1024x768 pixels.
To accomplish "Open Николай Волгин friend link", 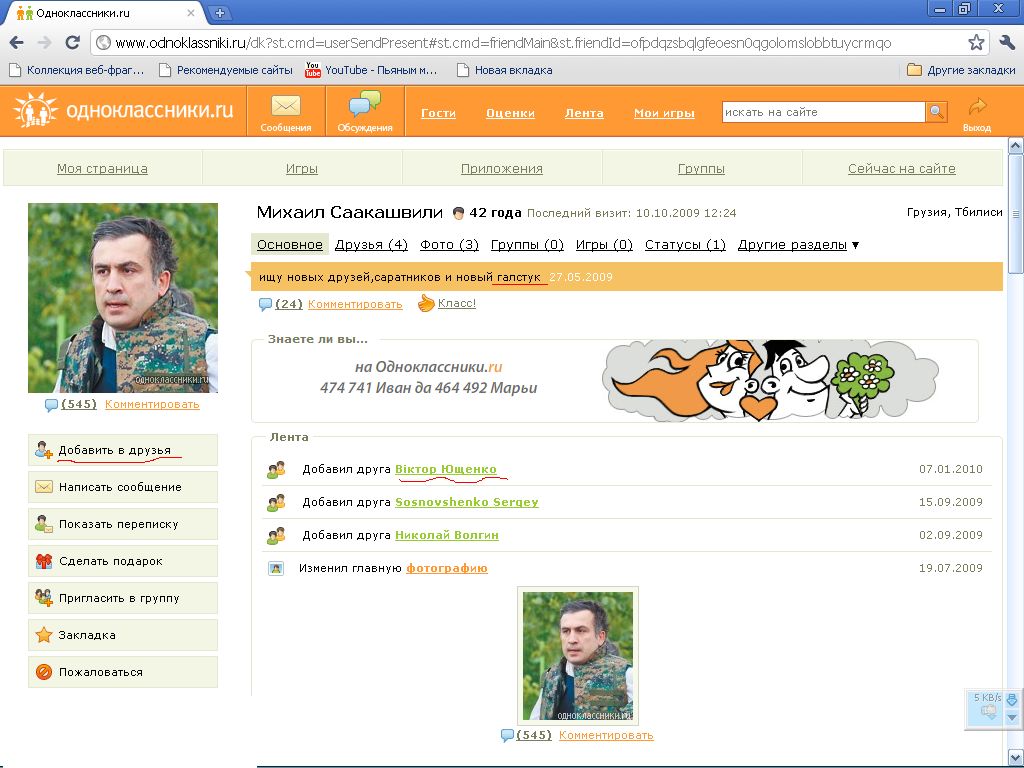I will coord(447,535).
